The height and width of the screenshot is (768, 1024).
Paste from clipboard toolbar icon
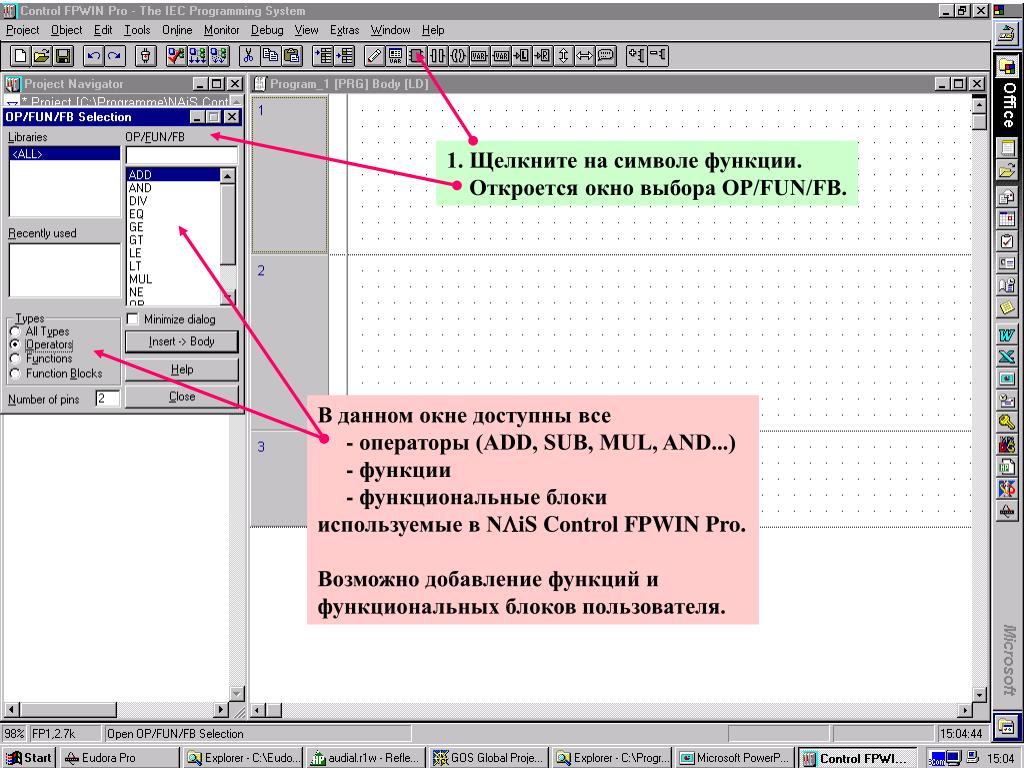(291, 56)
